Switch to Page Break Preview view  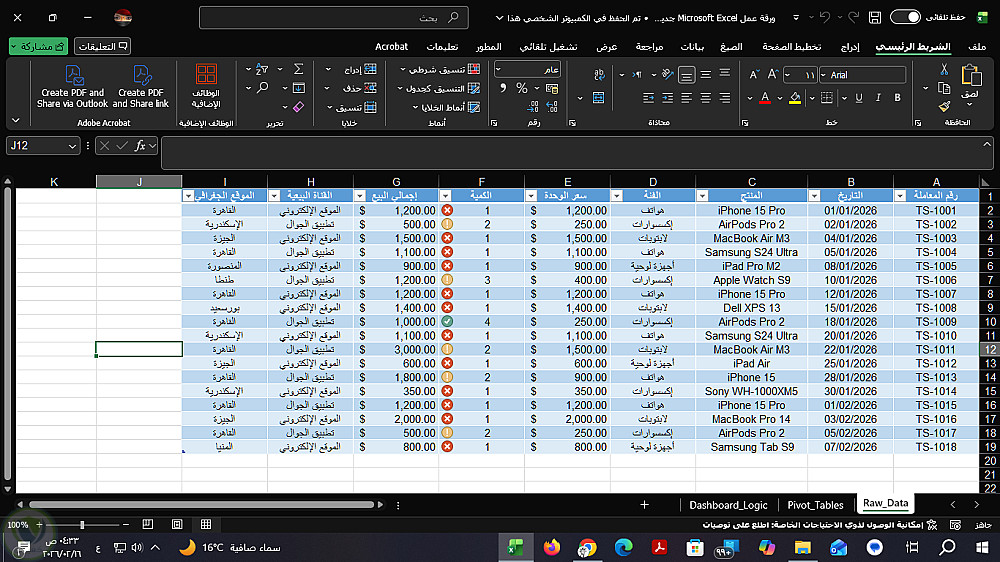(148, 524)
